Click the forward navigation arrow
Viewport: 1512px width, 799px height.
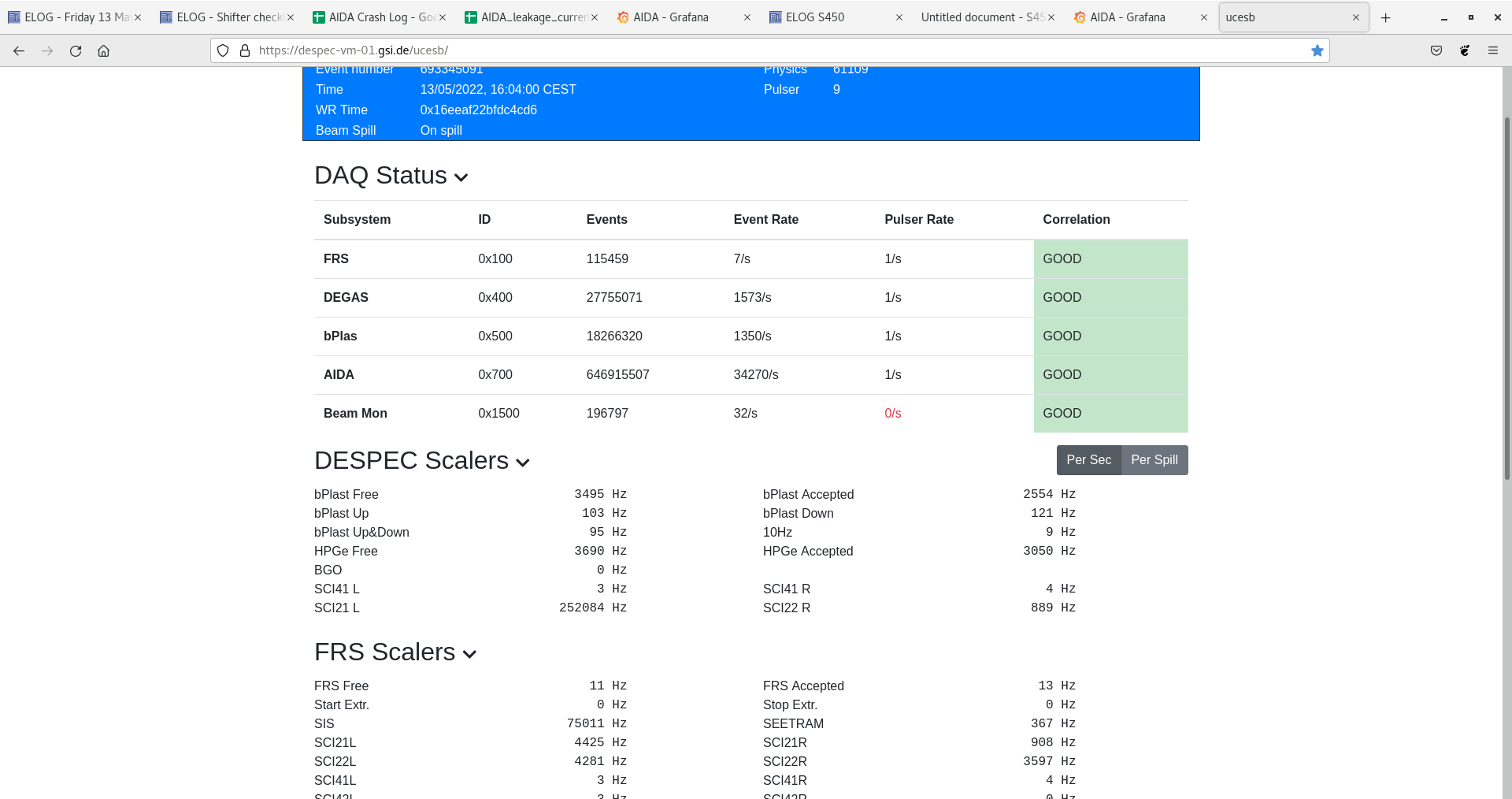click(x=47, y=50)
